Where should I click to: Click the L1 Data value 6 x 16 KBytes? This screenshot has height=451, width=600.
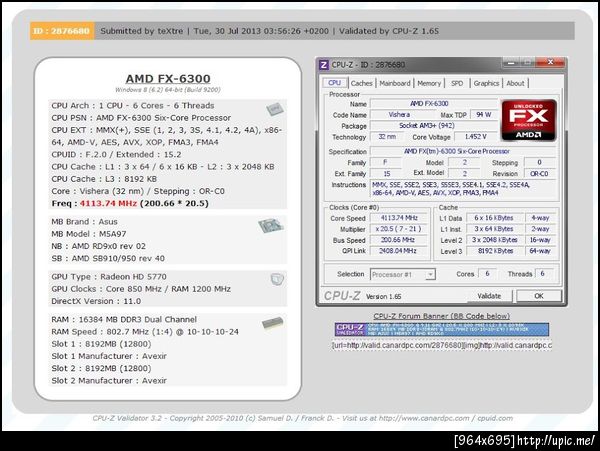point(494,218)
